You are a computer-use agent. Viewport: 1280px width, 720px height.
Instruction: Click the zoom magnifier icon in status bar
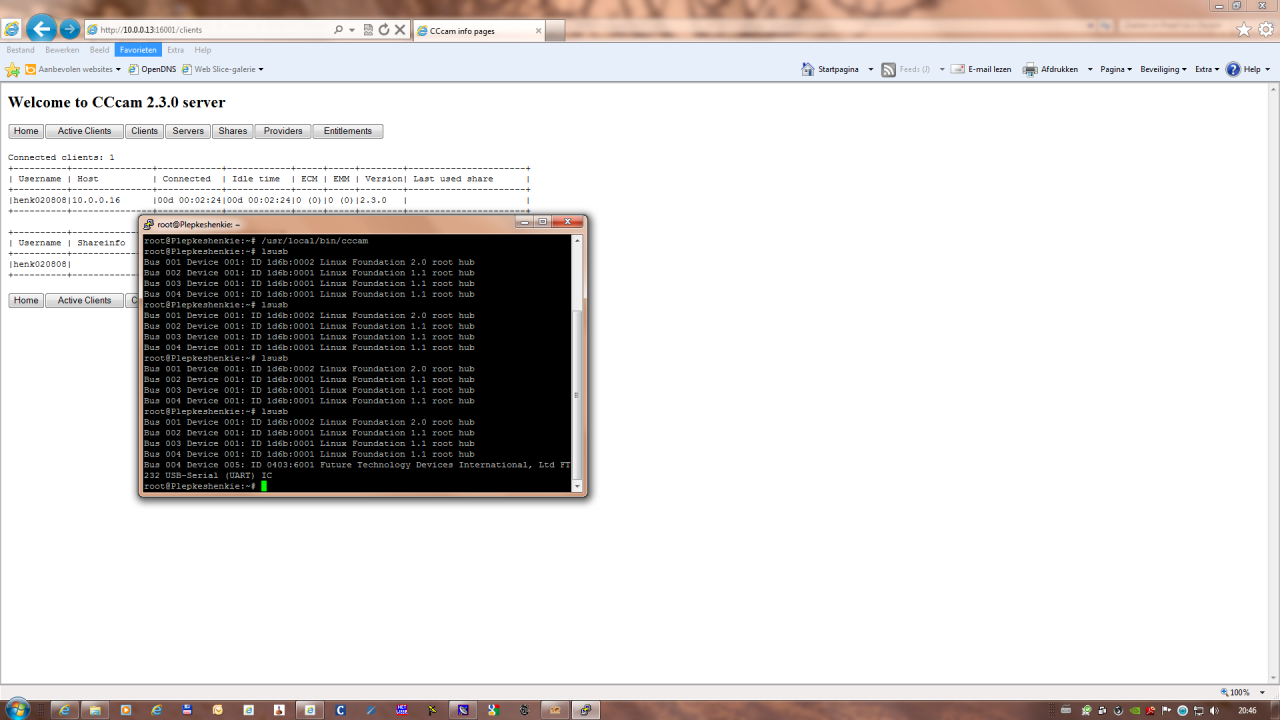[x=1226, y=692]
